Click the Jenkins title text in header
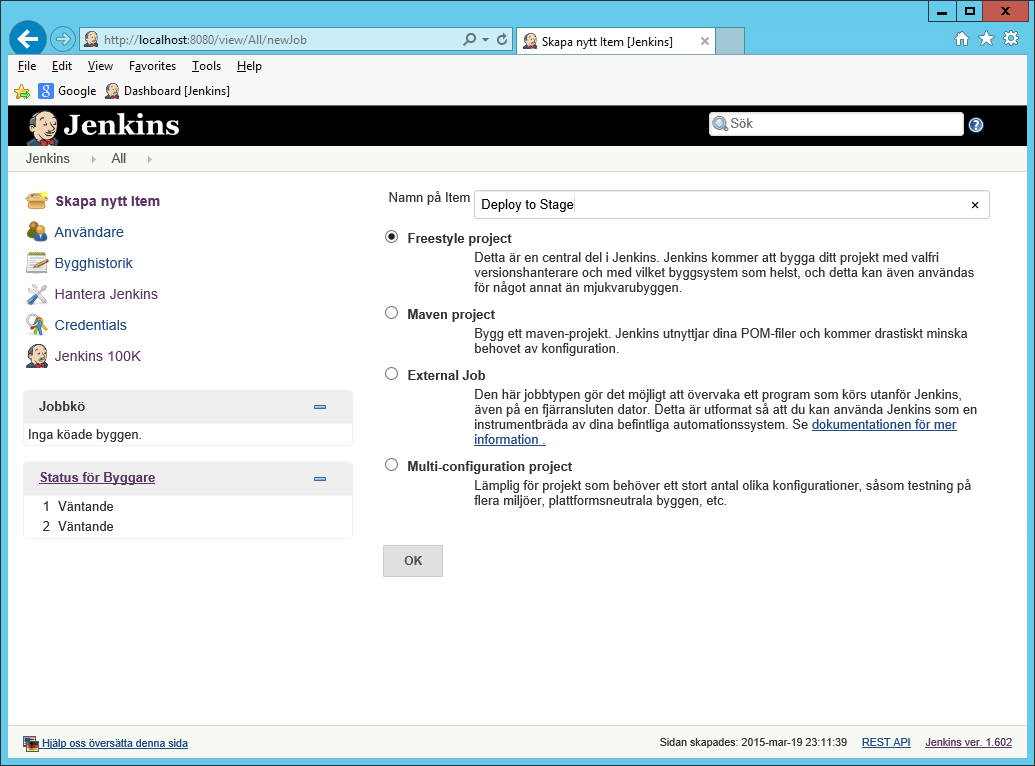The height and width of the screenshot is (766, 1035). (x=121, y=125)
